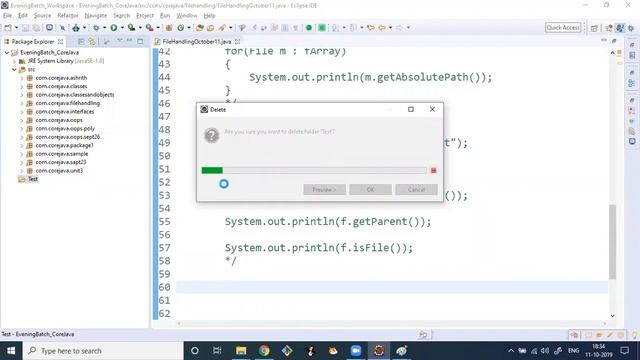
Task: Collapse the src folder node
Action: click(x=14, y=70)
